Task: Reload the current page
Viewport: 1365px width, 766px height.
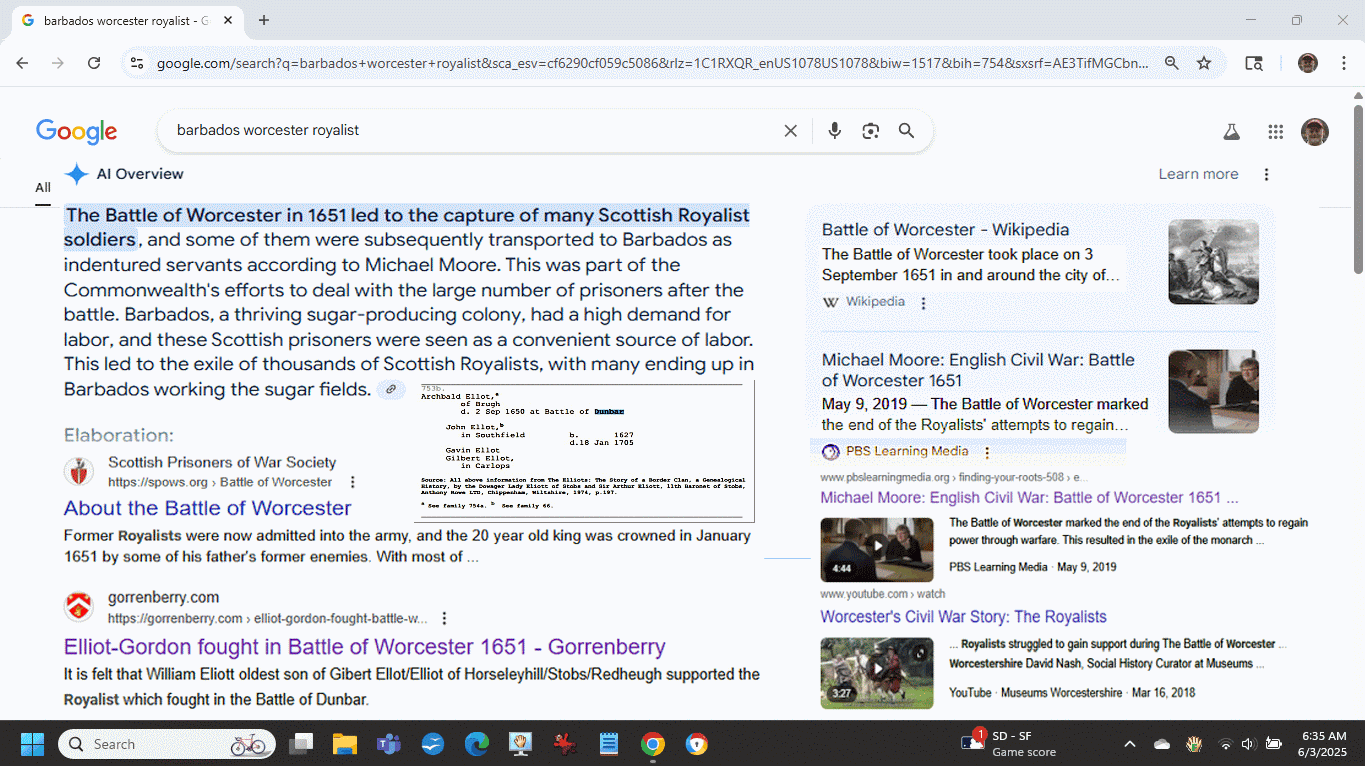Action: point(94,63)
